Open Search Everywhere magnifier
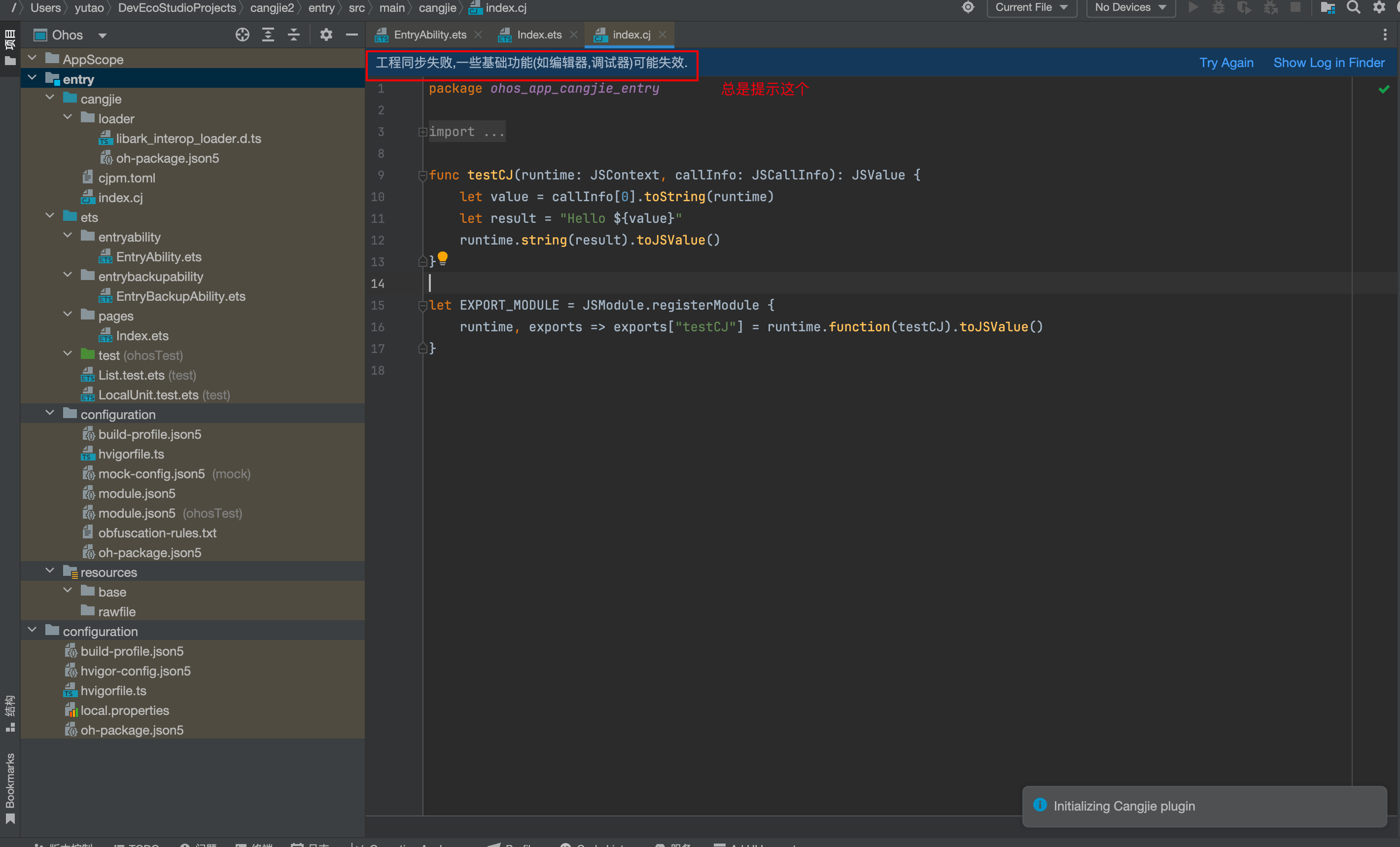Viewport: 1400px width, 847px height. (x=1354, y=7)
